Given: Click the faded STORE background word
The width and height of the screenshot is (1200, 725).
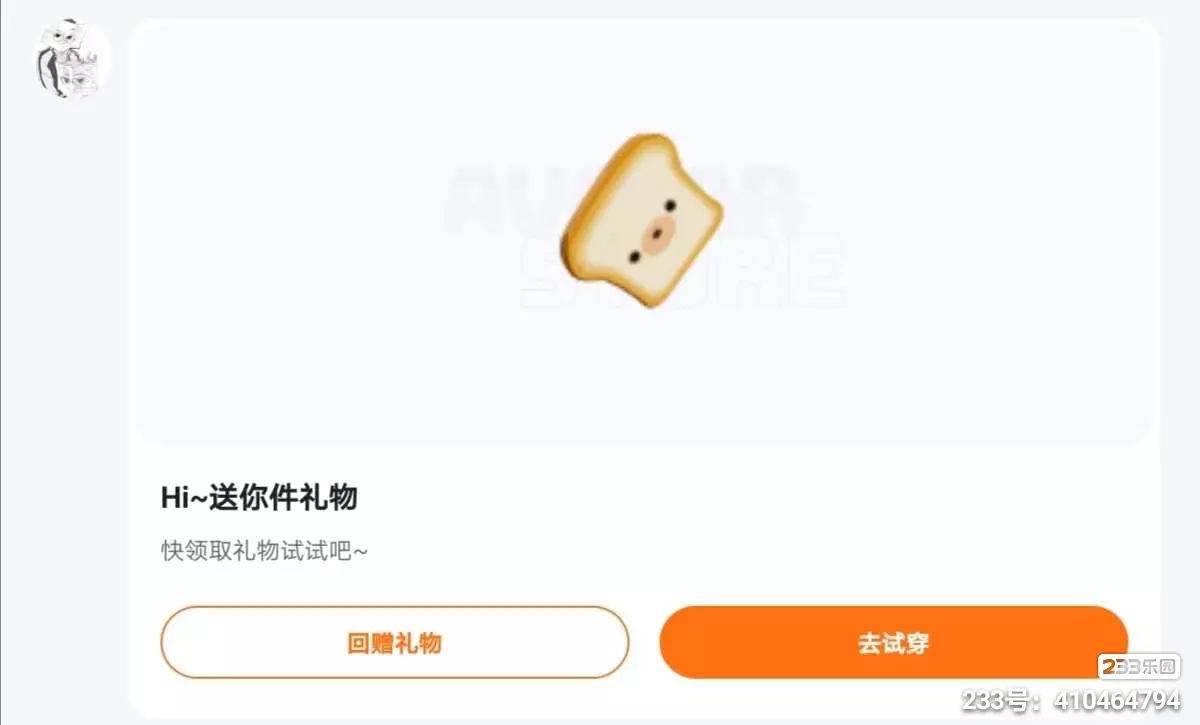Looking at the screenshot, I should (x=683, y=270).
